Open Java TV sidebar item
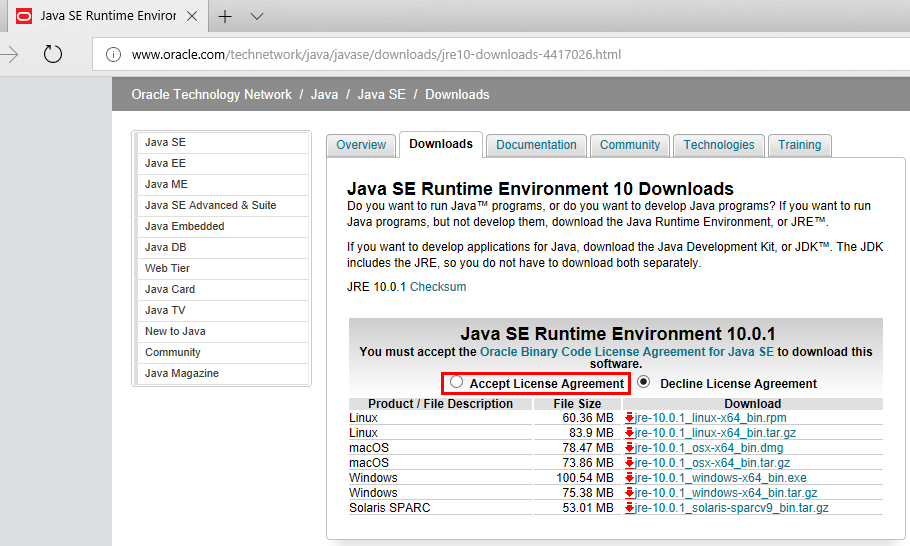 tap(222, 310)
